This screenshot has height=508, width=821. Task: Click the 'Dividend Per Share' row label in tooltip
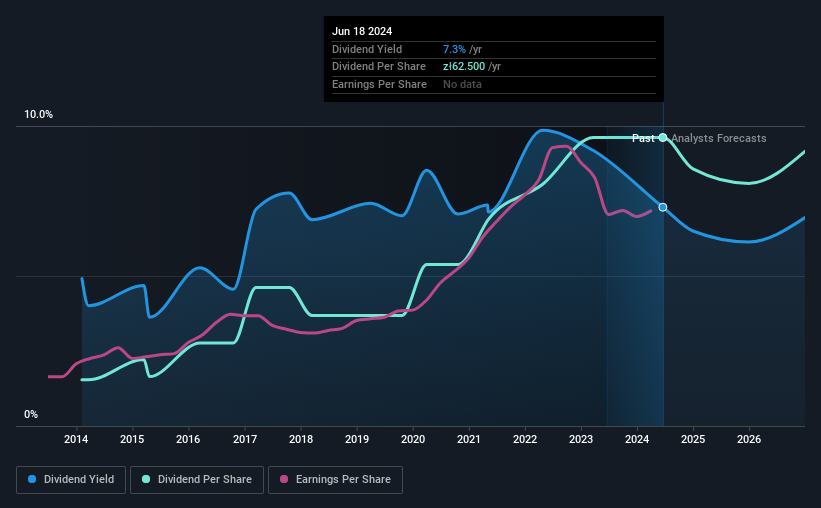tap(379, 67)
